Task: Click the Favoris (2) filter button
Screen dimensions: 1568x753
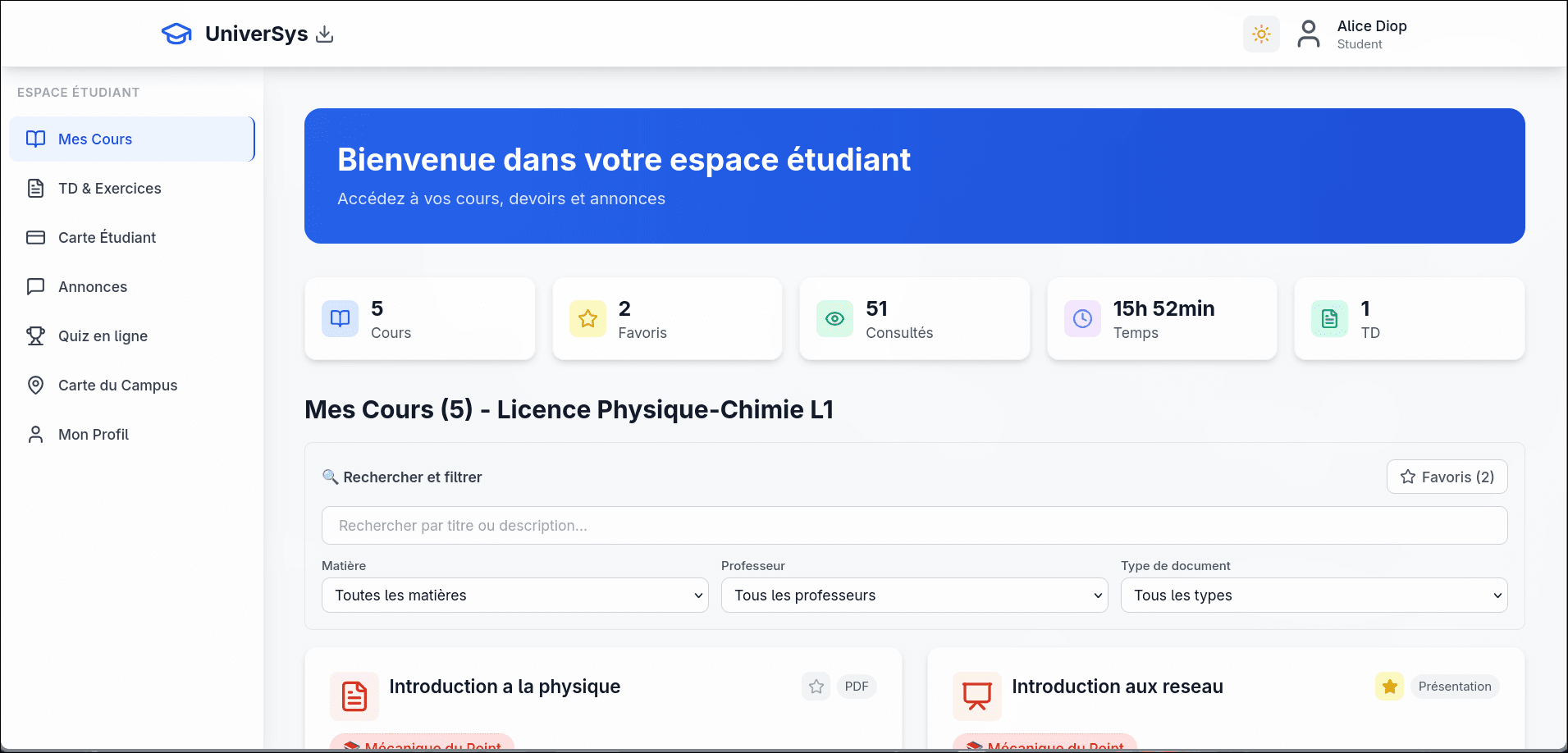Action: click(1447, 477)
